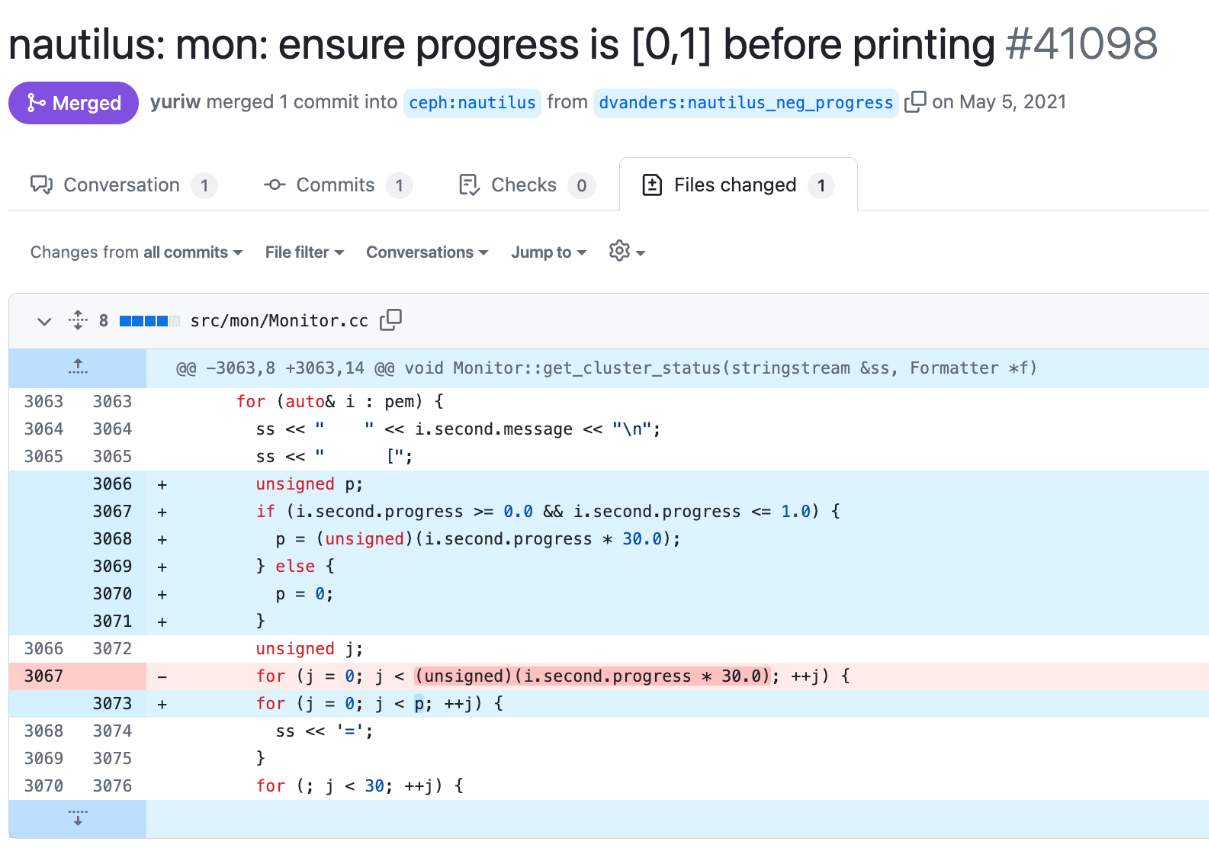Open the ceph:nautilus base branch link
Viewport: 1209px width, 854px height.
pyautogui.click(x=472, y=102)
